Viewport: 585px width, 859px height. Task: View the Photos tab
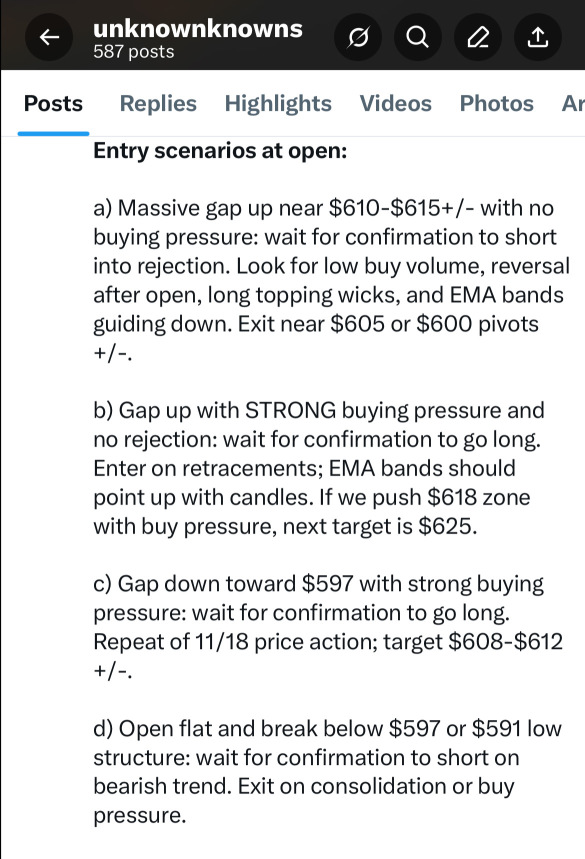click(x=496, y=103)
